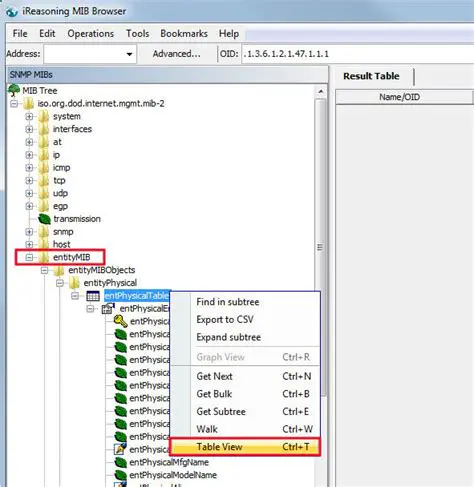This screenshot has height=487, width=474.
Task: Click the snmp folder icon
Action: 43,232
